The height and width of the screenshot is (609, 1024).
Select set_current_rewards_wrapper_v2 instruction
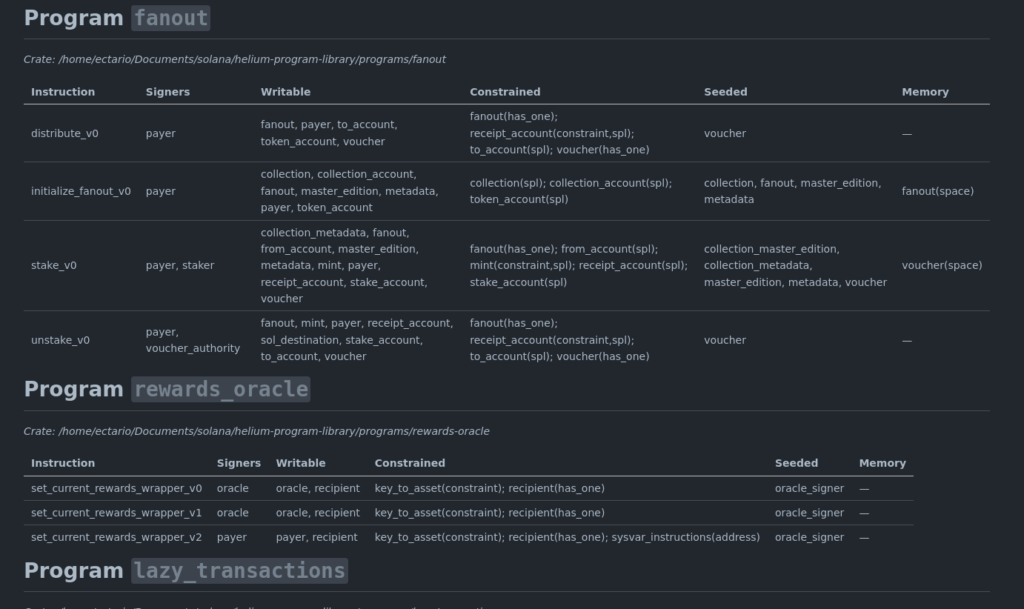pyautogui.click(x=116, y=537)
